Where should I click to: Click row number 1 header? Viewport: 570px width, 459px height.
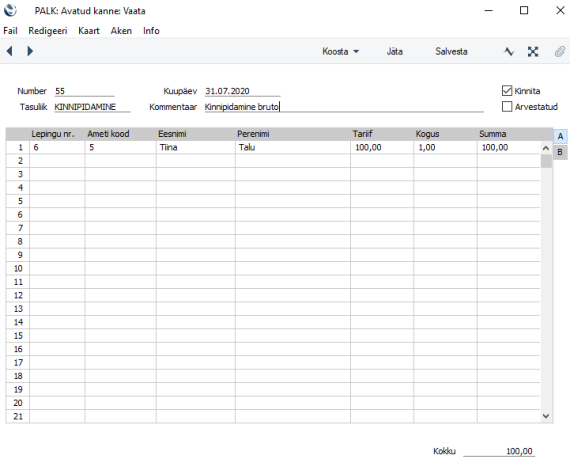[18, 148]
